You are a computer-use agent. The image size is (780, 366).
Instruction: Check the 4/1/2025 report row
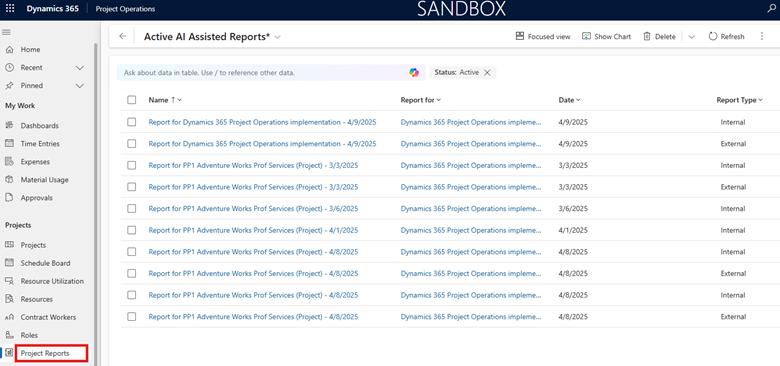(131, 230)
